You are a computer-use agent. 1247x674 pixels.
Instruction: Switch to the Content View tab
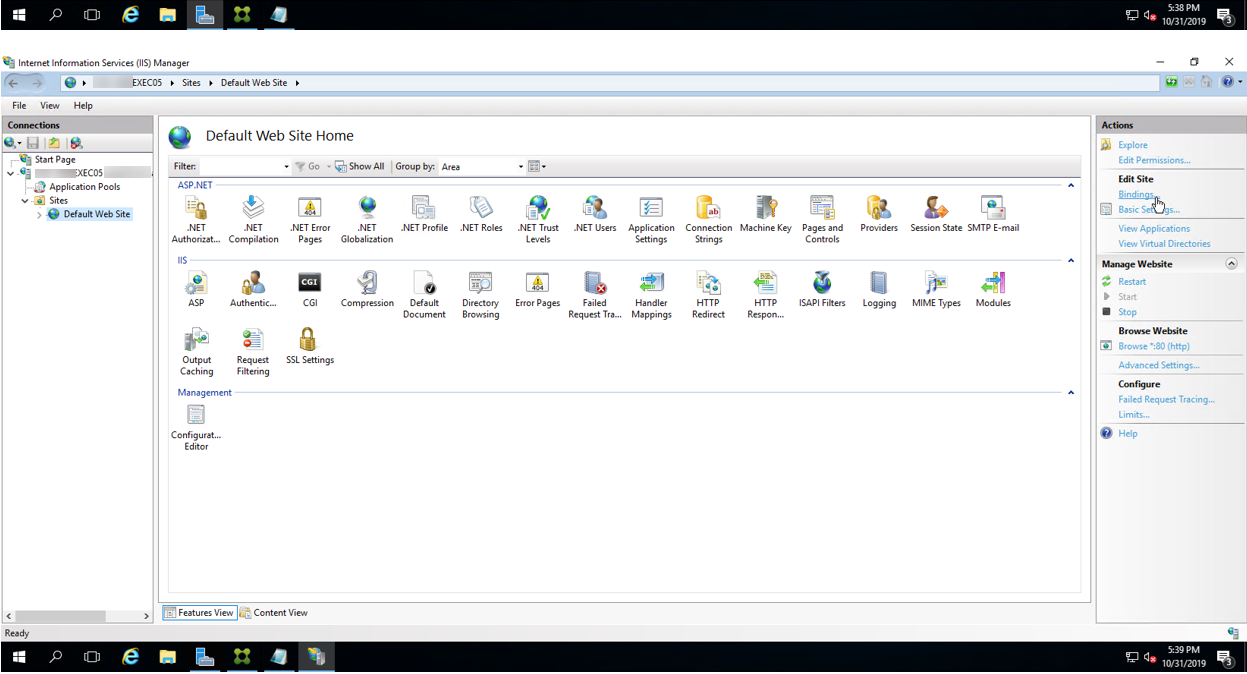274,613
